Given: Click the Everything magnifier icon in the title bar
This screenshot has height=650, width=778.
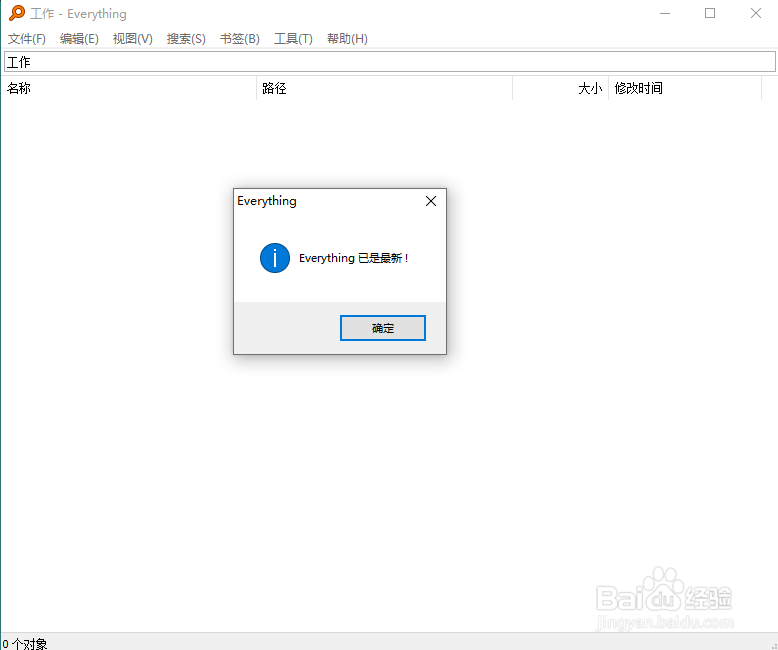Looking at the screenshot, I should click(17, 13).
